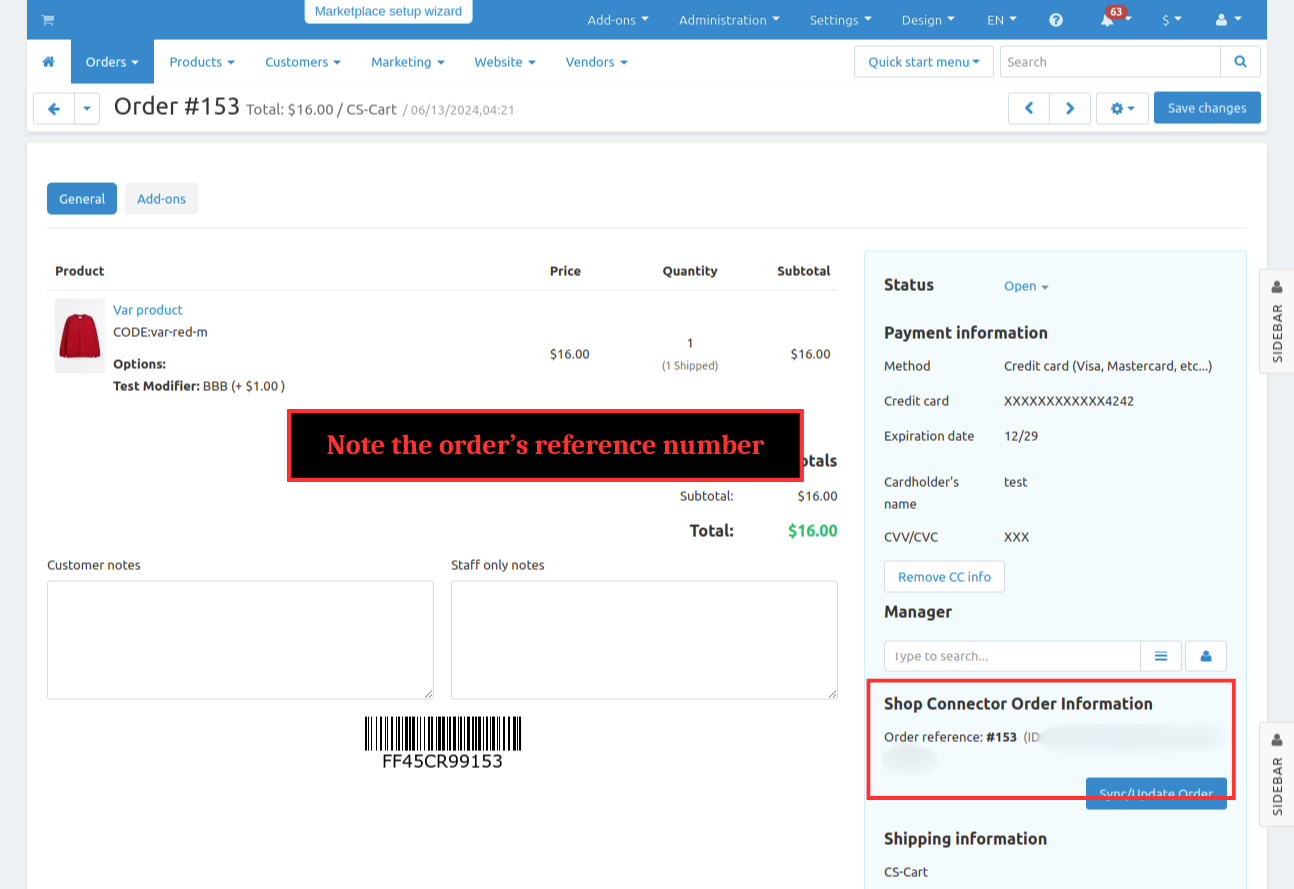This screenshot has width=1294, height=889.
Task: Switch to the Add-ons tab
Action: tap(161, 199)
